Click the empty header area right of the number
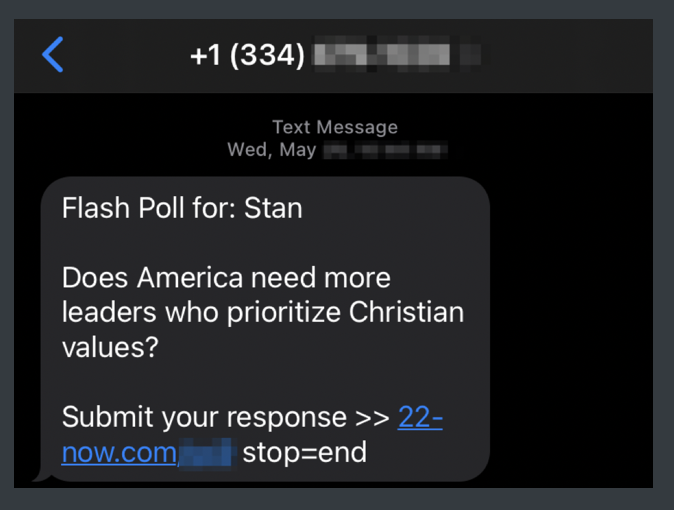Viewport: 674px width, 510px height. coord(570,55)
